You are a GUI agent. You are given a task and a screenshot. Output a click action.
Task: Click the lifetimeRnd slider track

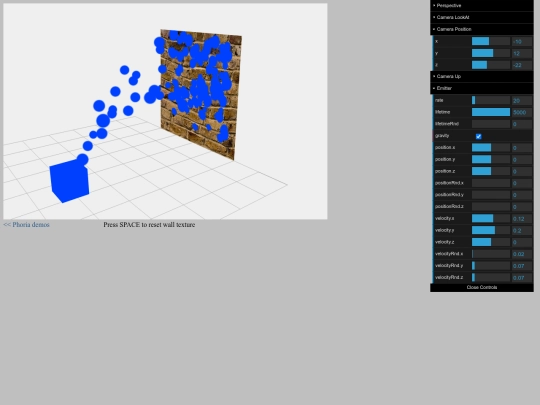491,124
